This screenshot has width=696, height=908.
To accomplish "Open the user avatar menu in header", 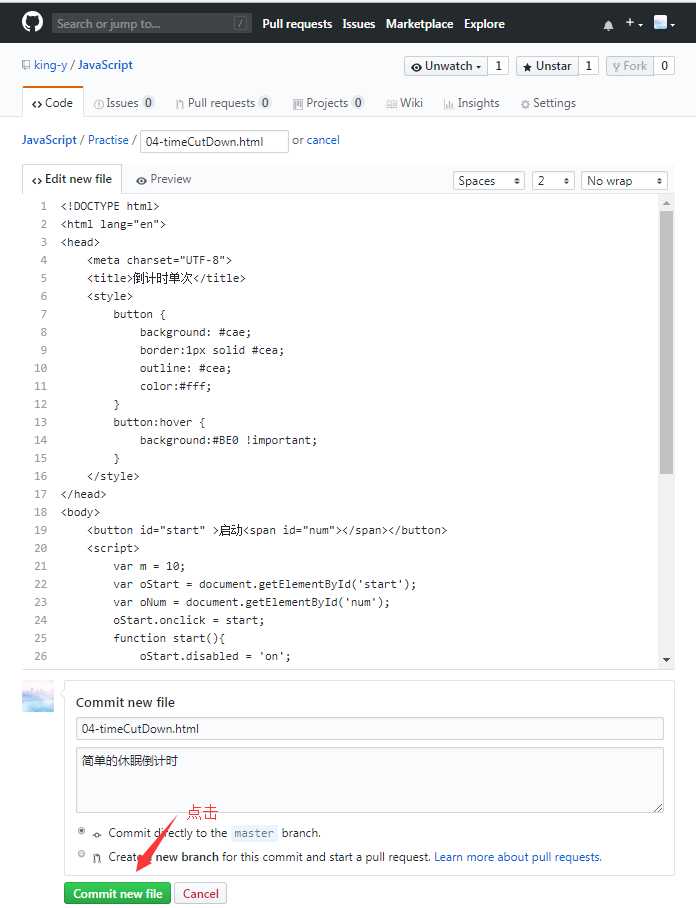I will tap(664, 23).
